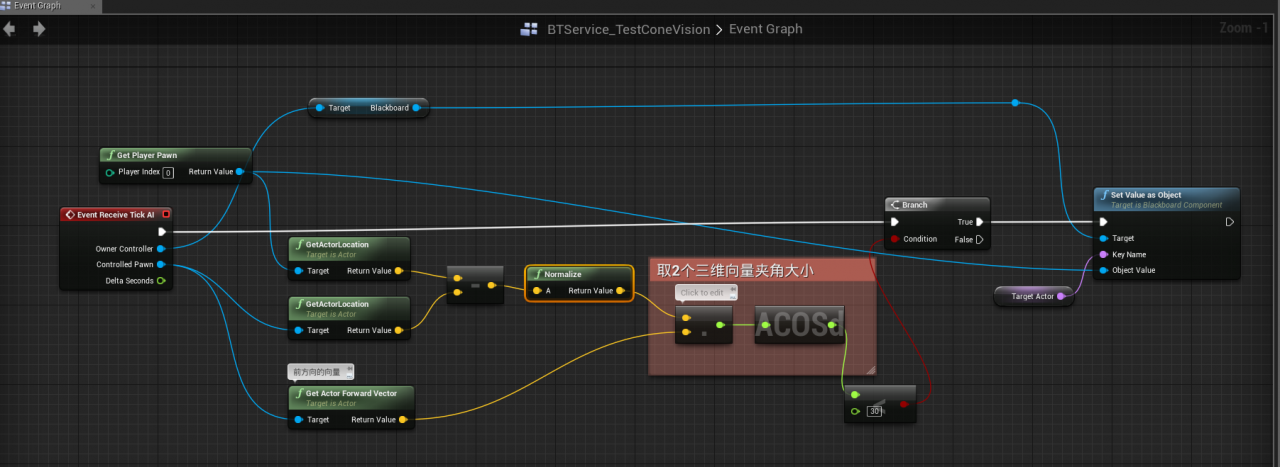Select the Target Actor variable node
The height and width of the screenshot is (467, 1280).
(1034, 296)
